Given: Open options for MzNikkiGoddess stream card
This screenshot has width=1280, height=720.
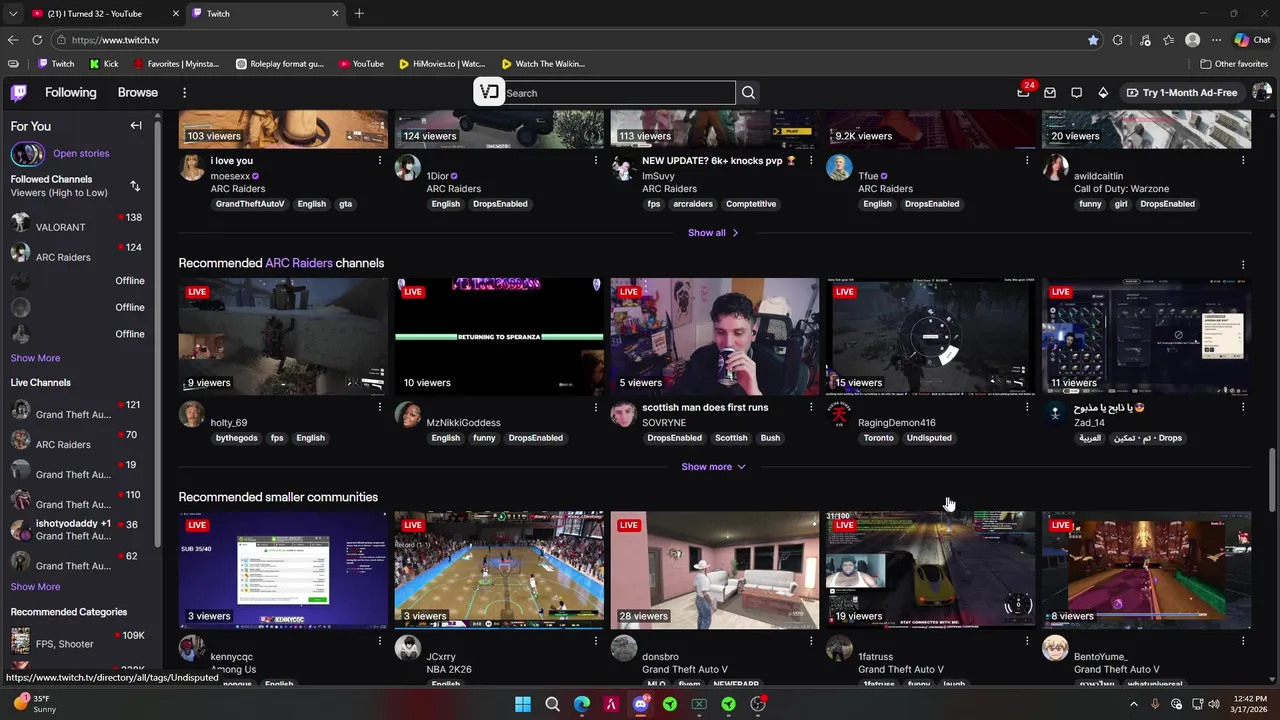Looking at the screenshot, I should 595,407.
